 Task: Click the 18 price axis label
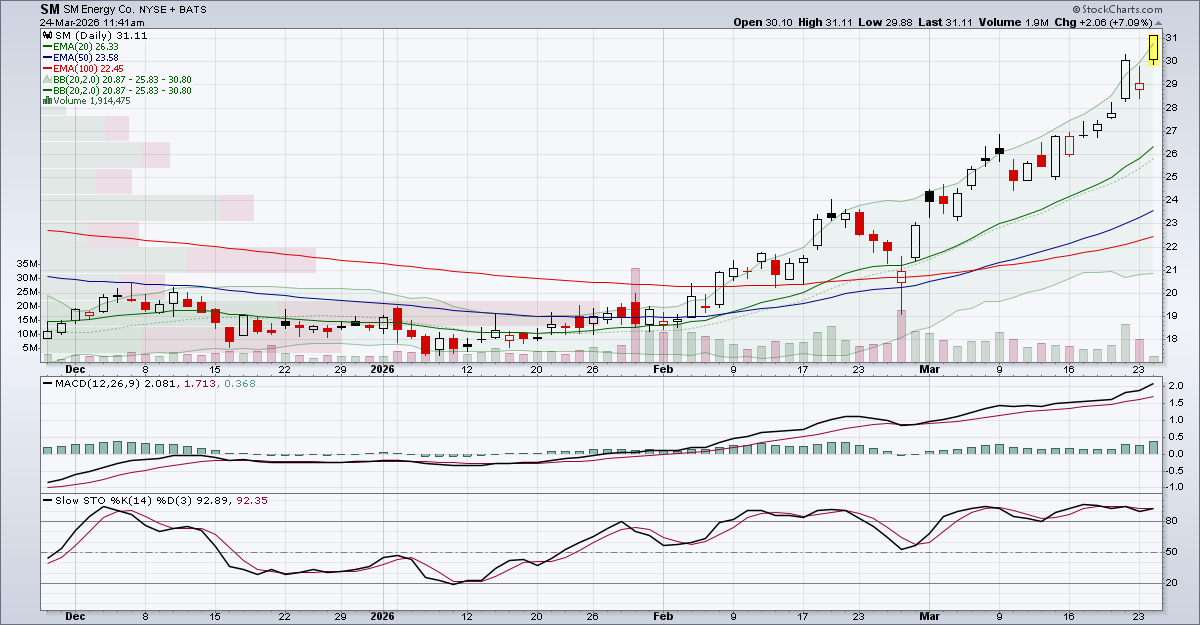tap(1172, 338)
